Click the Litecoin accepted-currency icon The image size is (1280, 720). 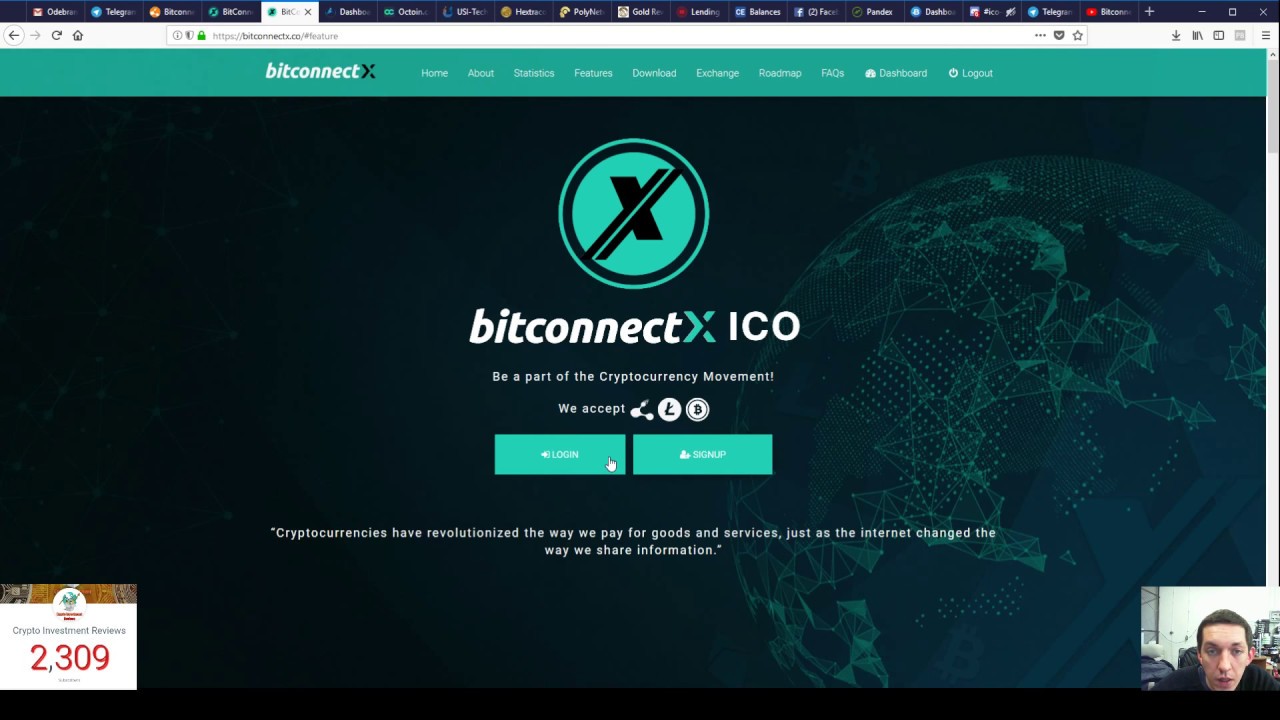tap(669, 409)
